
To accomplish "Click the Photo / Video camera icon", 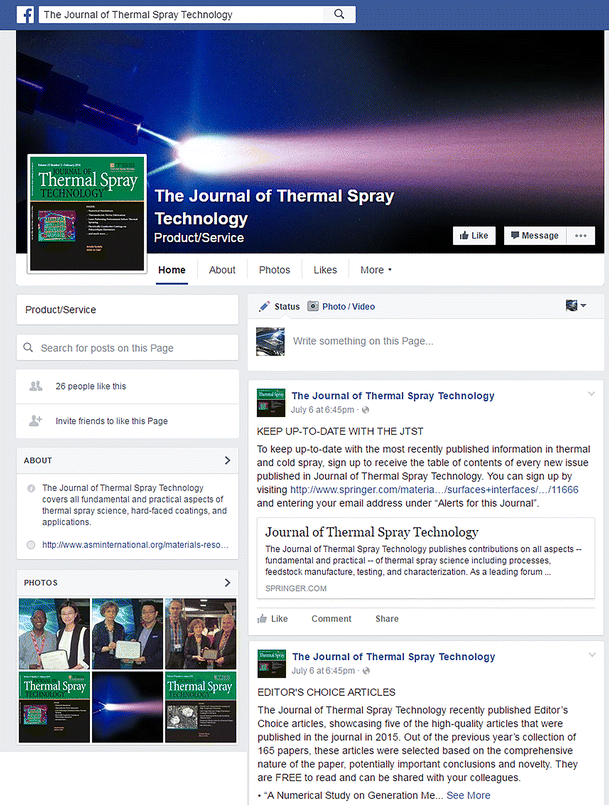I will tap(313, 306).
